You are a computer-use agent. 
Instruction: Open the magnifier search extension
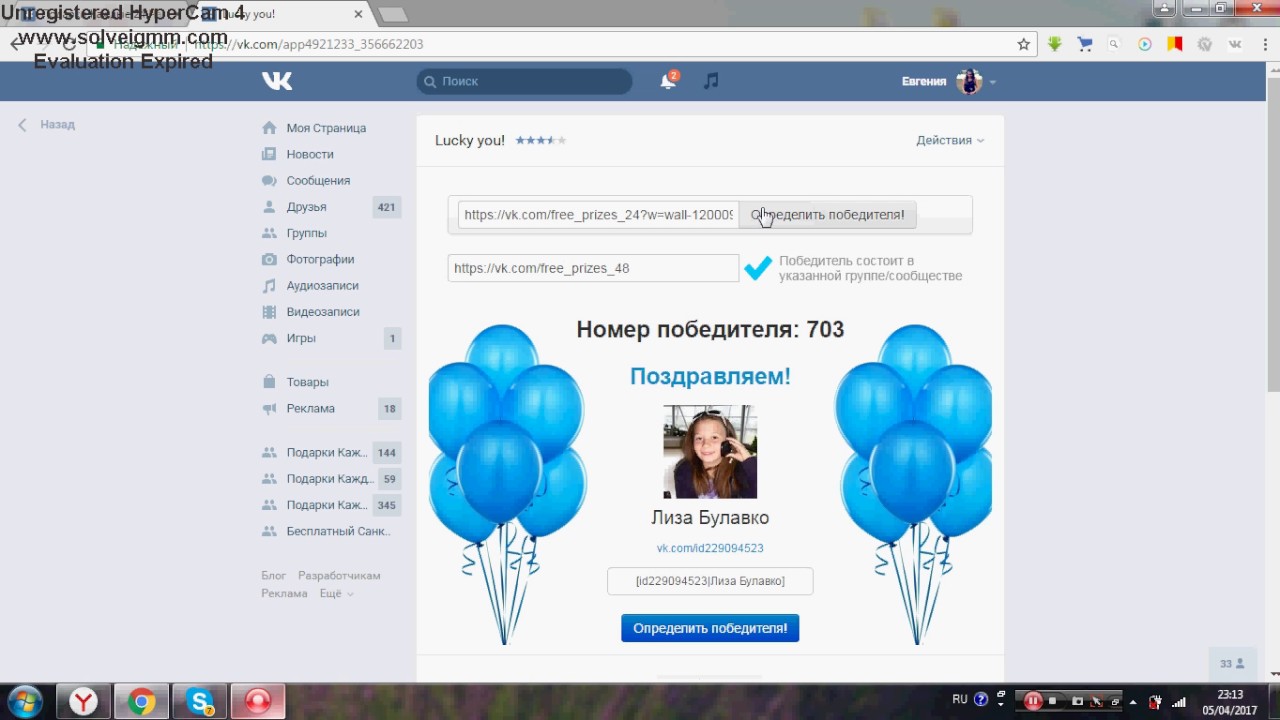[1114, 44]
